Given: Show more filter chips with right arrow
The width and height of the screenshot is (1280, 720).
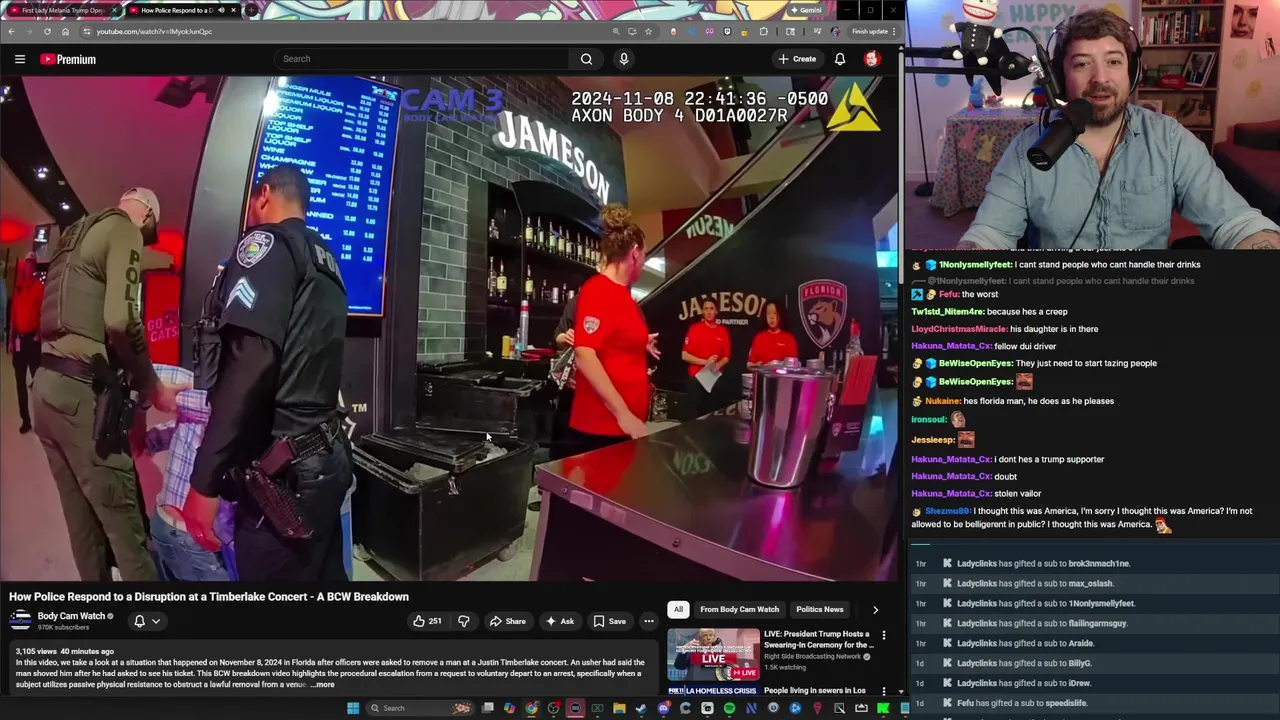Looking at the screenshot, I should pyautogui.click(x=875, y=609).
